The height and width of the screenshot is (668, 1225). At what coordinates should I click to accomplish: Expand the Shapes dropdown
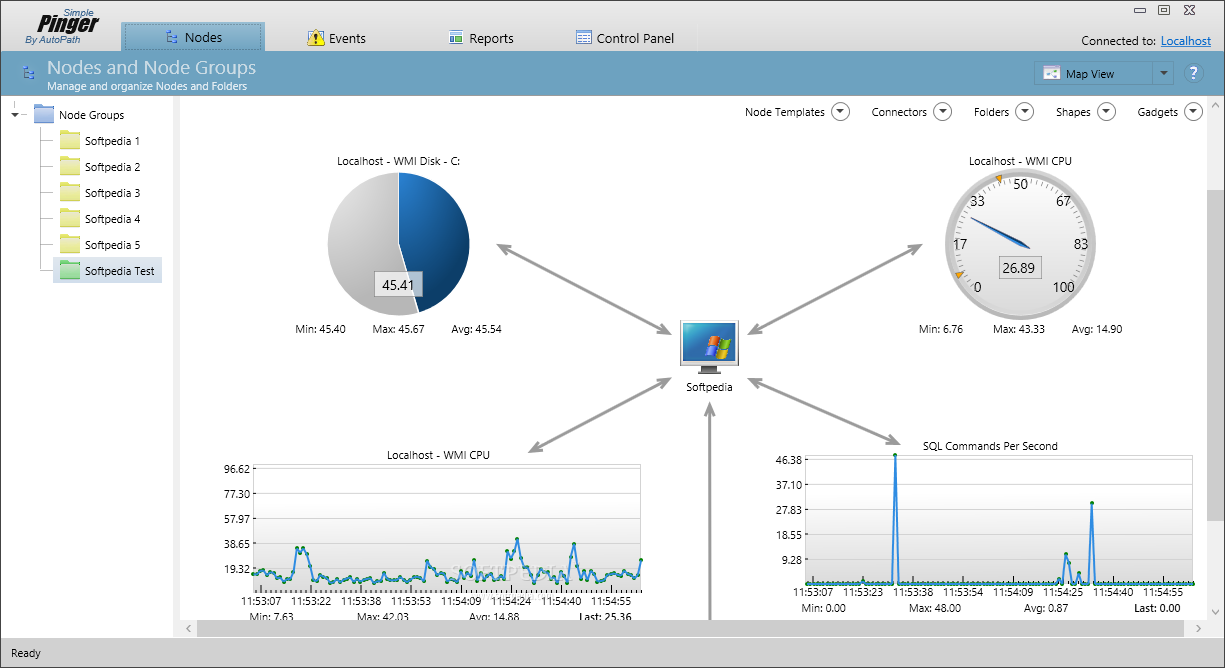1106,112
